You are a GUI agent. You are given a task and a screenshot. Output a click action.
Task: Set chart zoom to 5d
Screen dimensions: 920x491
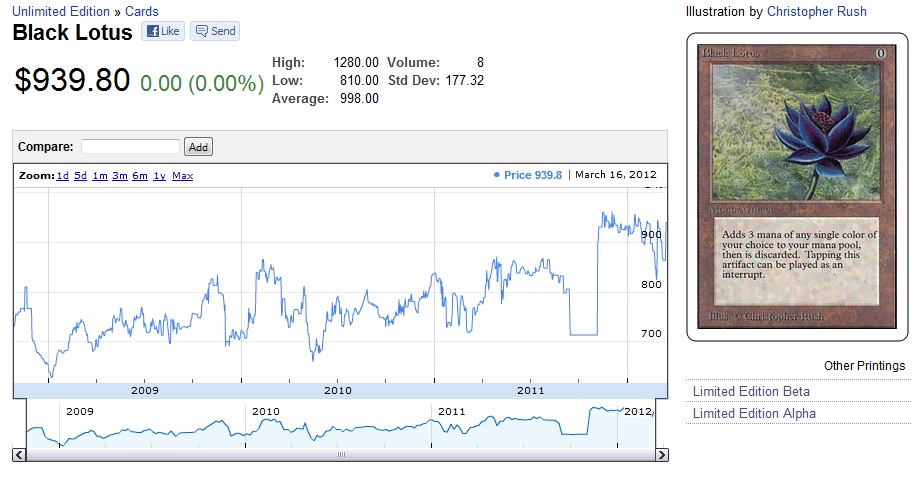80,176
